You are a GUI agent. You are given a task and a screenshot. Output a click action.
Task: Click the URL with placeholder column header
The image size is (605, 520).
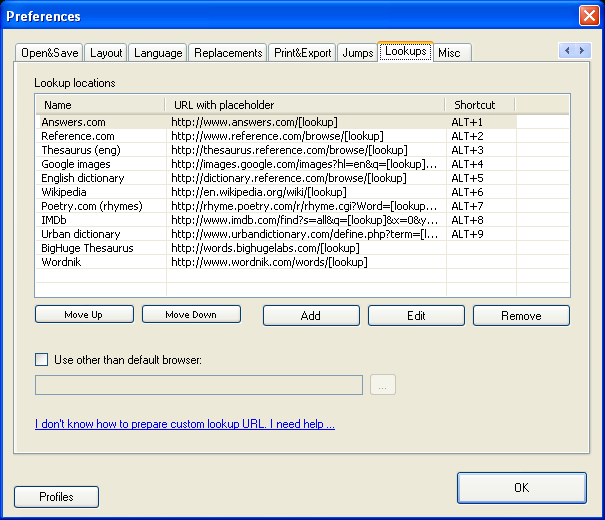pos(305,105)
